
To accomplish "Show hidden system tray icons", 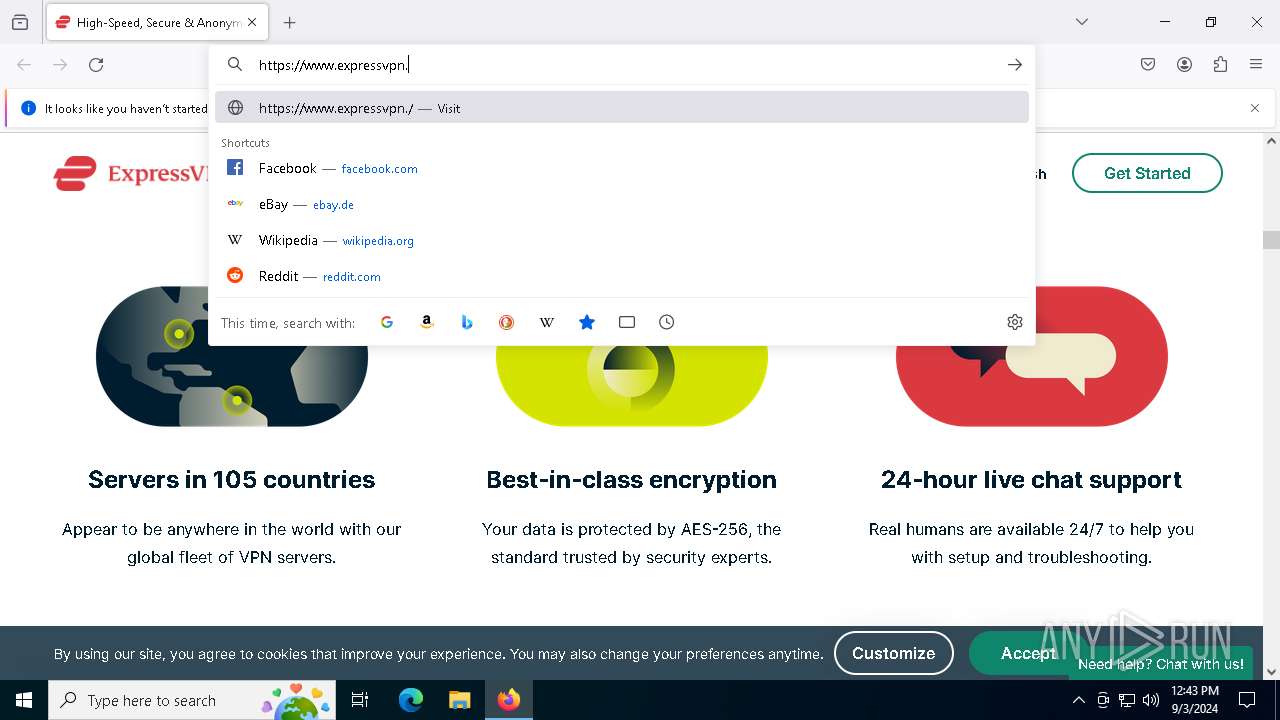I will (x=1078, y=700).
